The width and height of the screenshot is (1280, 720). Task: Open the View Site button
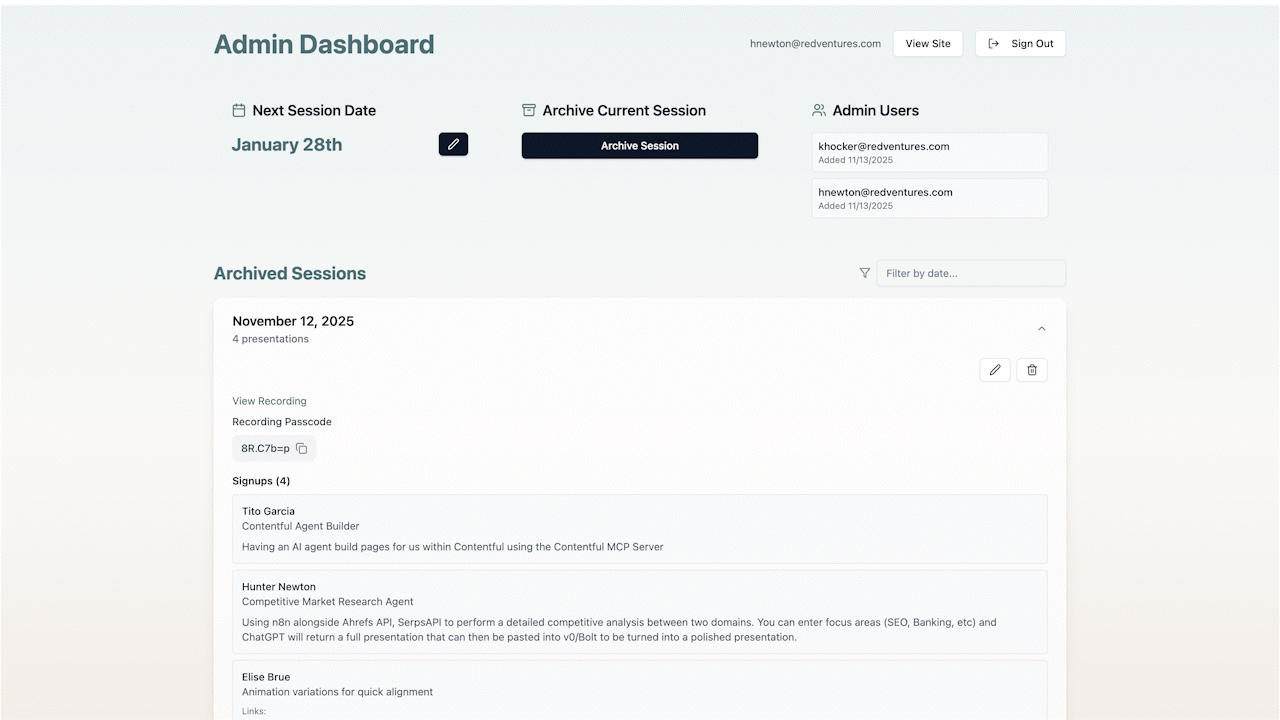(928, 44)
